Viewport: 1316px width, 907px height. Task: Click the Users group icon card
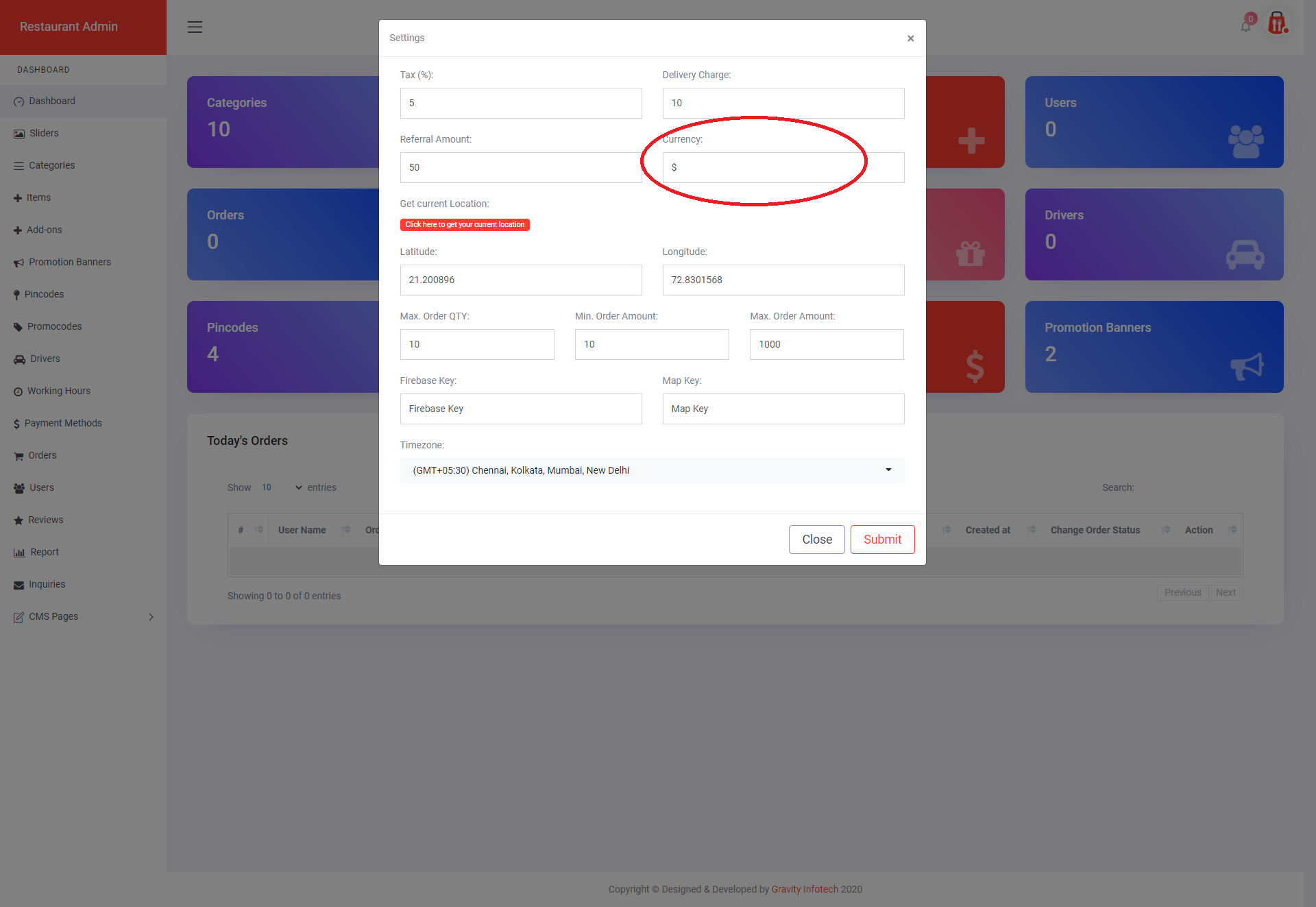pos(1245,141)
